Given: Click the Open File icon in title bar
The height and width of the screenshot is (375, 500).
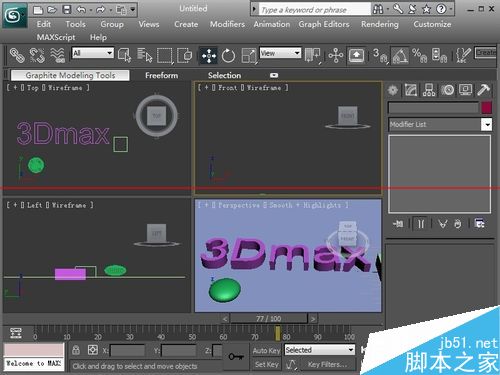Looking at the screenshot, I should (x=52, y=10).
